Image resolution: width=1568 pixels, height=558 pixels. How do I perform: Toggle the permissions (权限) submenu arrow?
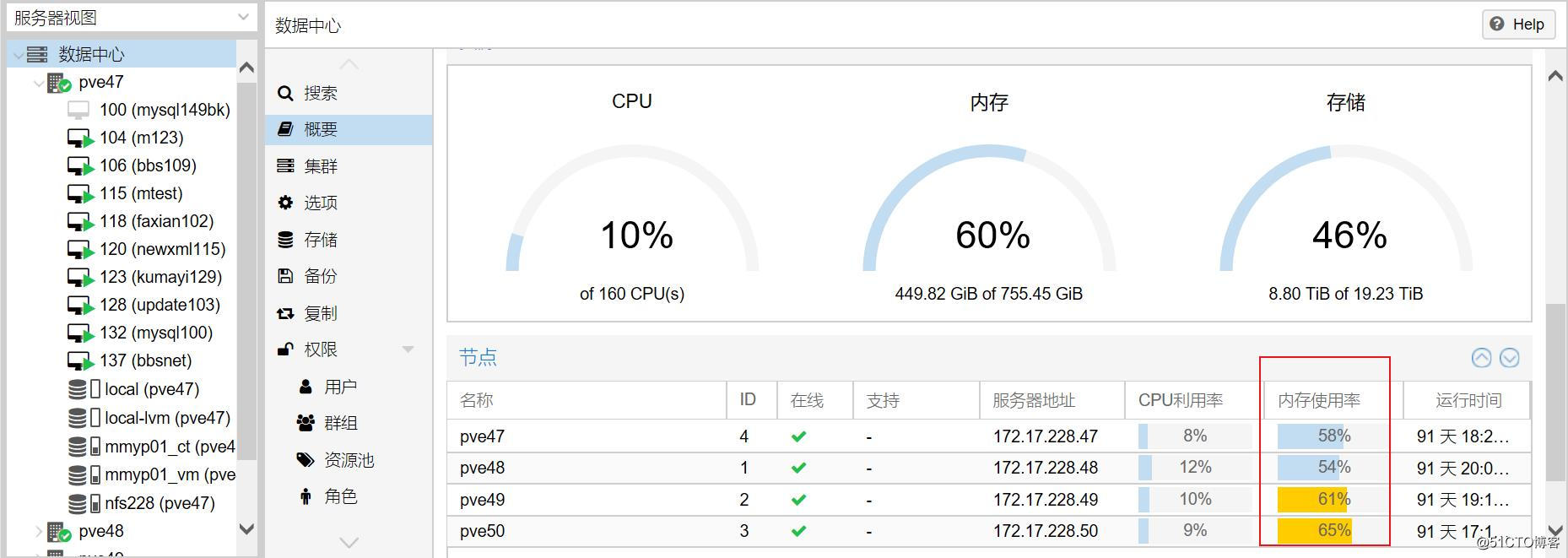408,349
